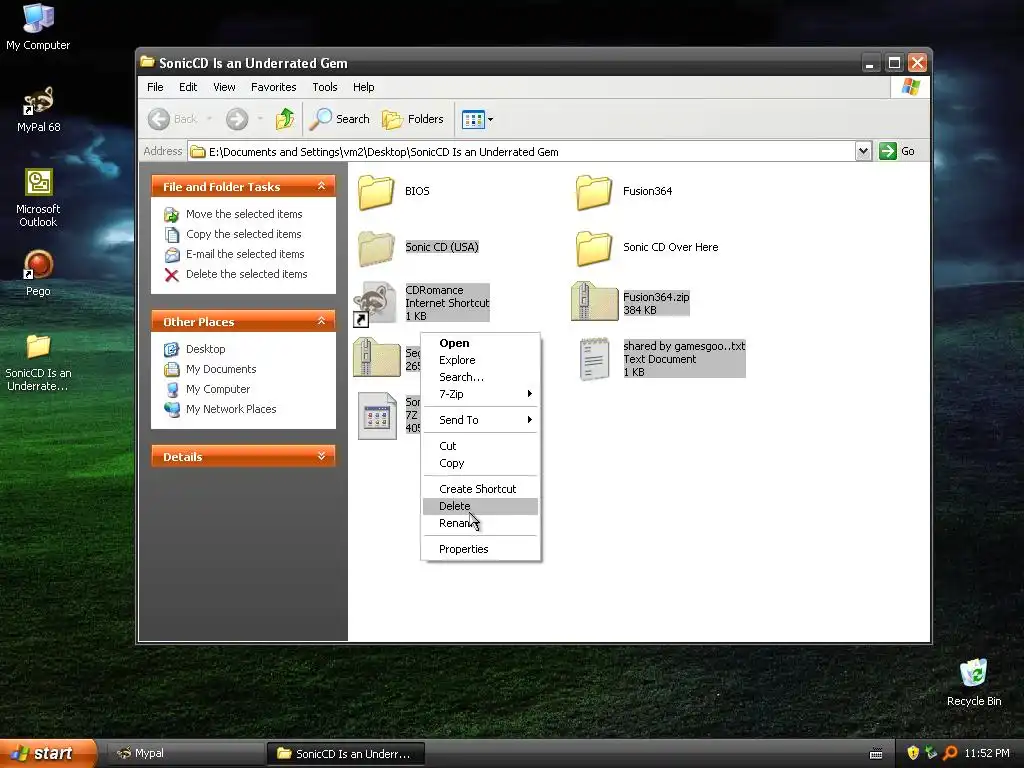
Task: Open Back history dropdown arrow
Action: click(x=209, y=119)
